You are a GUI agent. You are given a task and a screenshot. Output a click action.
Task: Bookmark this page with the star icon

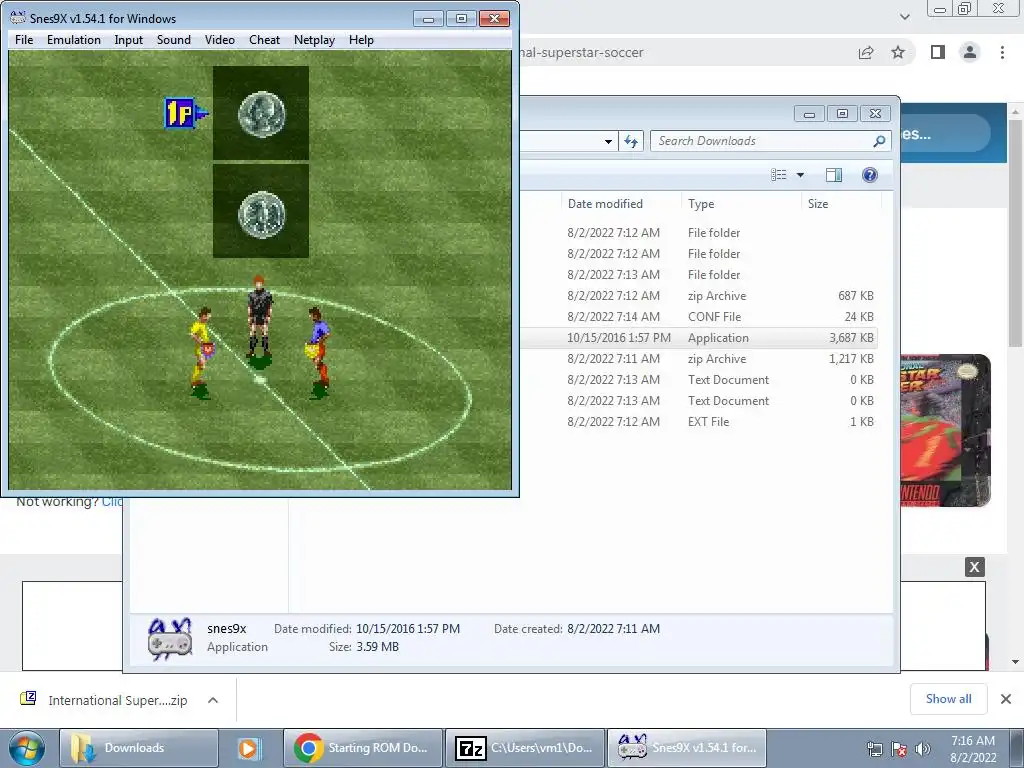[x=898, y=52]
